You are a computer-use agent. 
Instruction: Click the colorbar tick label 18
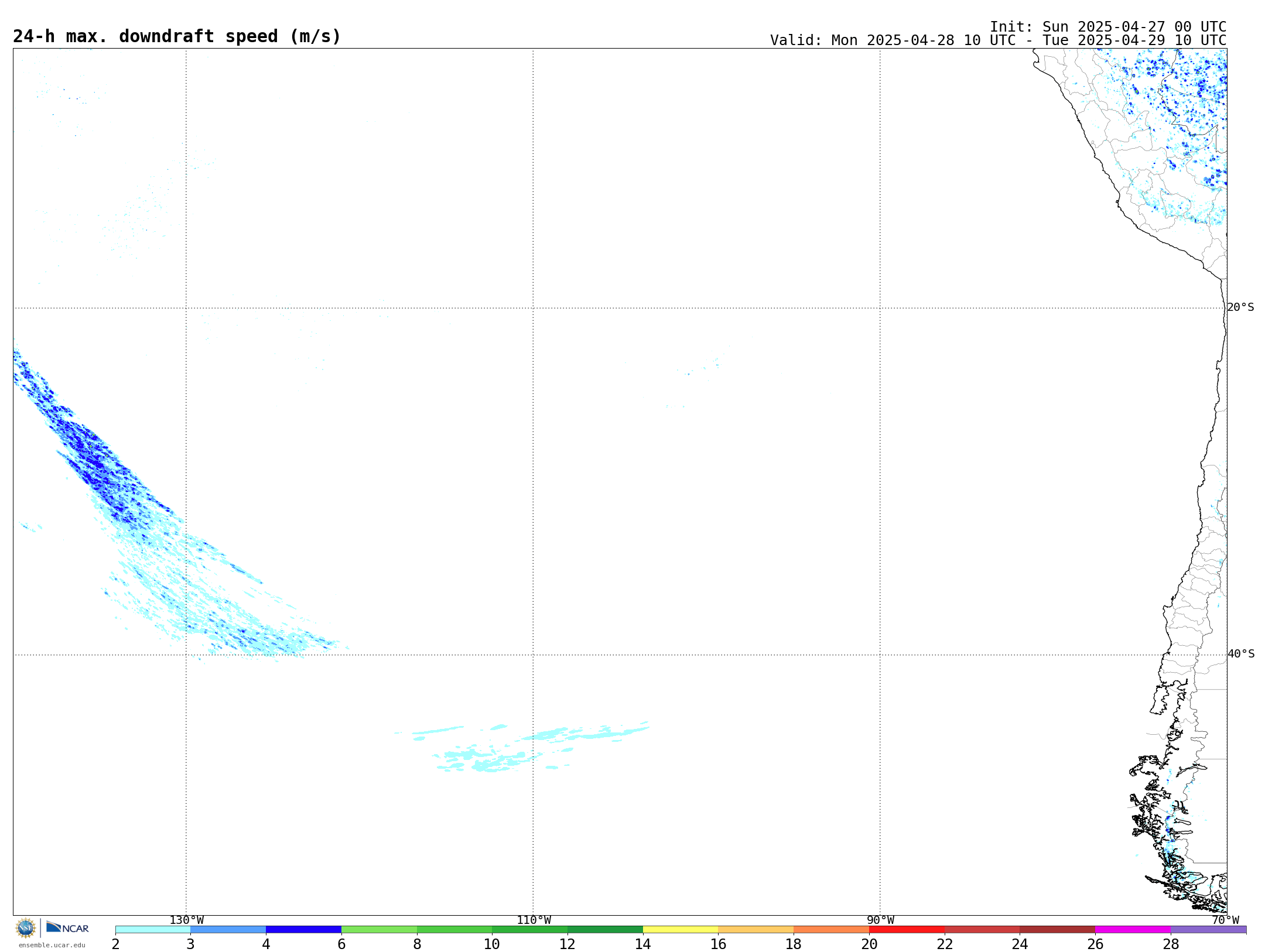click(x=794, y=944)
